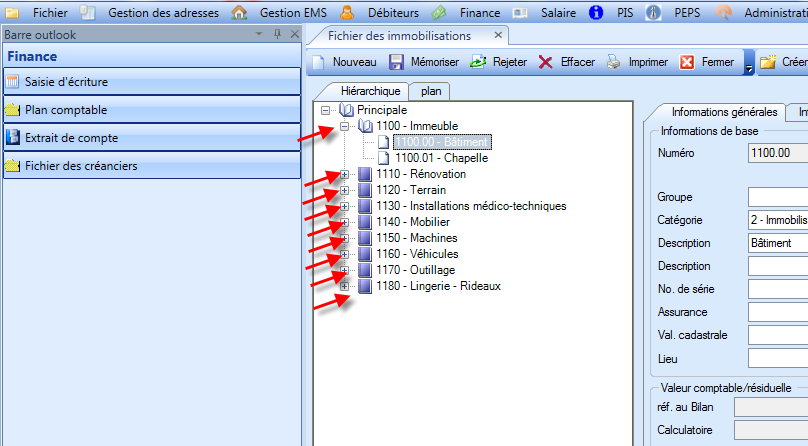Open the Débiteurs menu
Image resolution: width=808 pixels, height=446 pixels.
coord(393,12)
